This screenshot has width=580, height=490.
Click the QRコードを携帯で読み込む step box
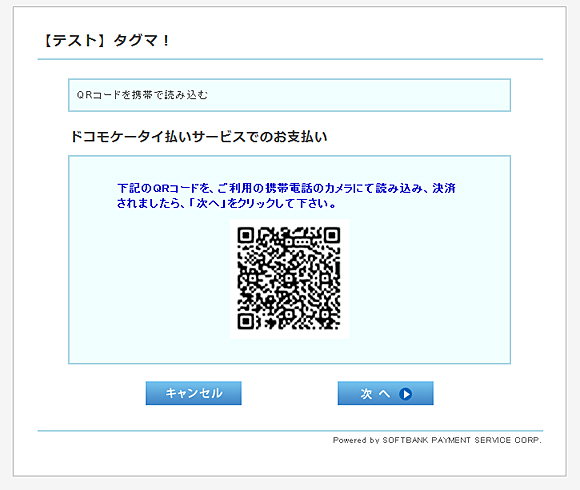(x=289, y=95)
